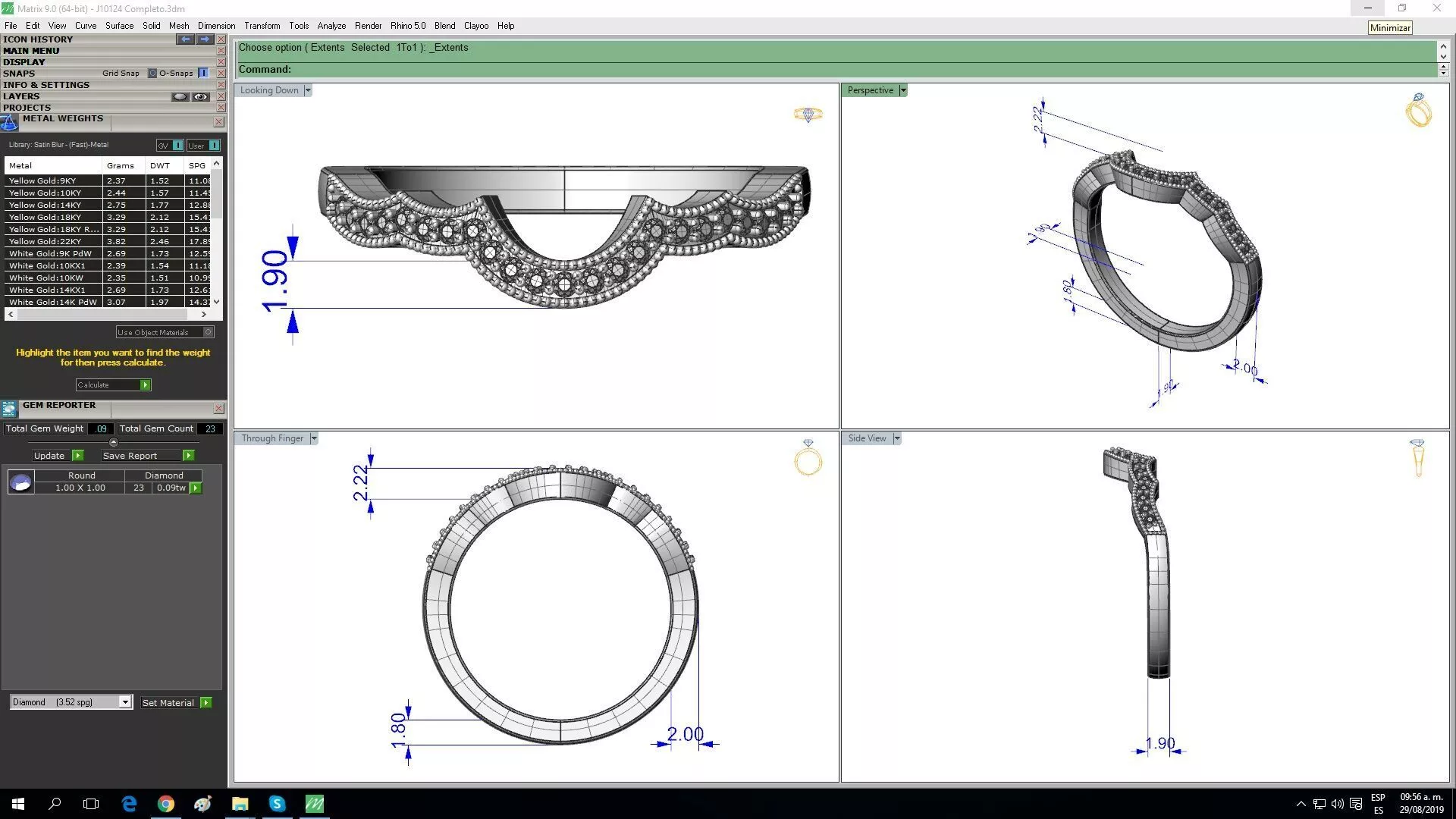Click the ring icon in Perspective viewport

point(1418,111)
